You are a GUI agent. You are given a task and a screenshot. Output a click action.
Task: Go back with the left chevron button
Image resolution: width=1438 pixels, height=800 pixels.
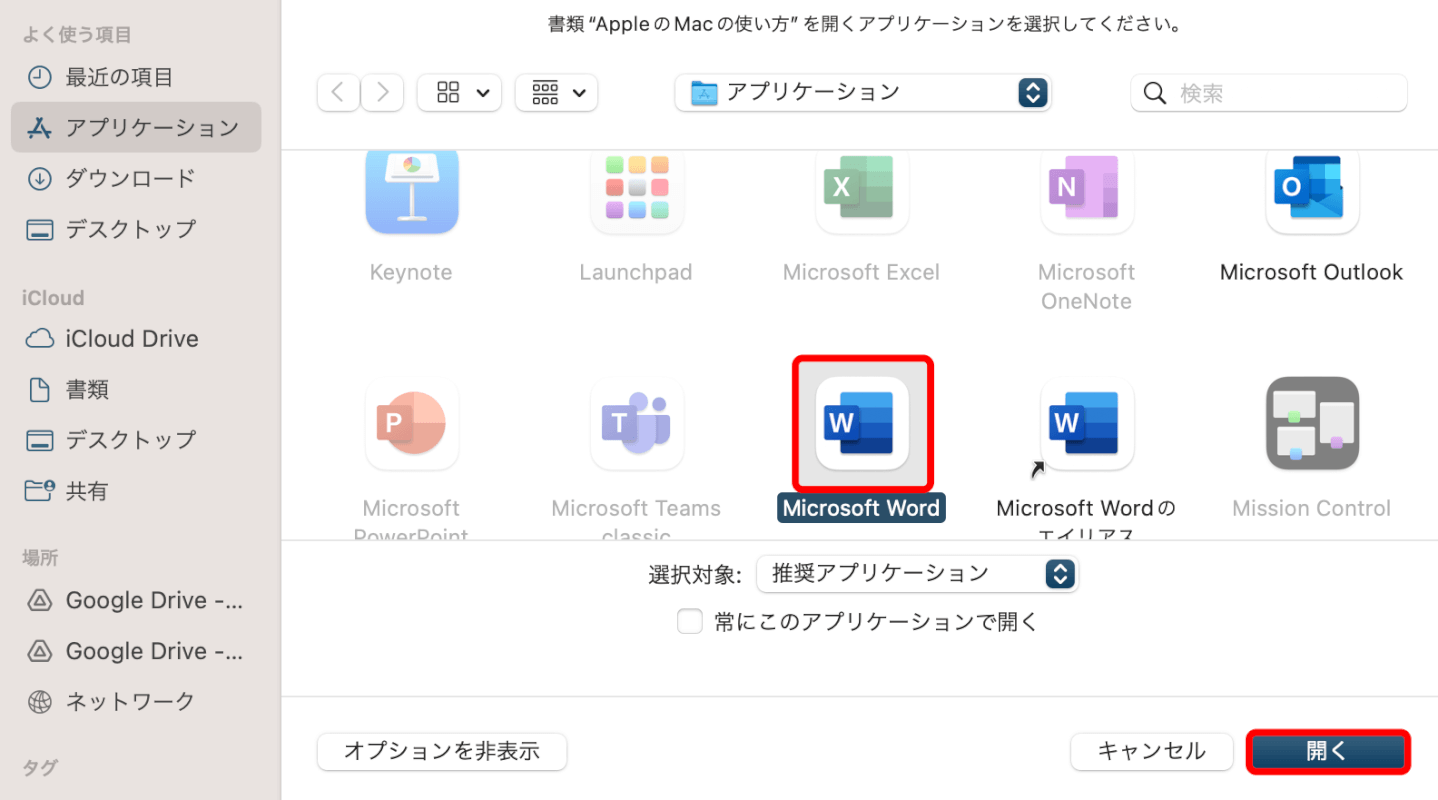pos(338,93)
